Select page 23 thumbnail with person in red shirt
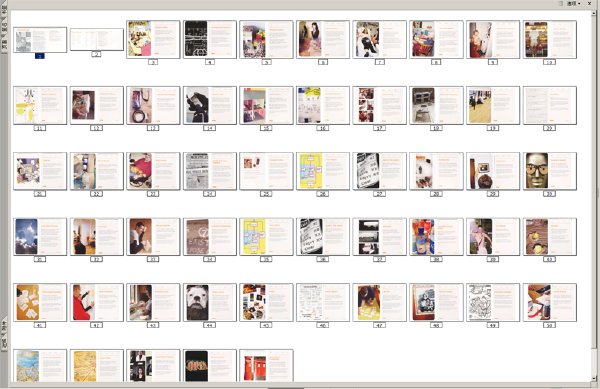The width and height of the screenshot is (600, 389). coord(153,171)
